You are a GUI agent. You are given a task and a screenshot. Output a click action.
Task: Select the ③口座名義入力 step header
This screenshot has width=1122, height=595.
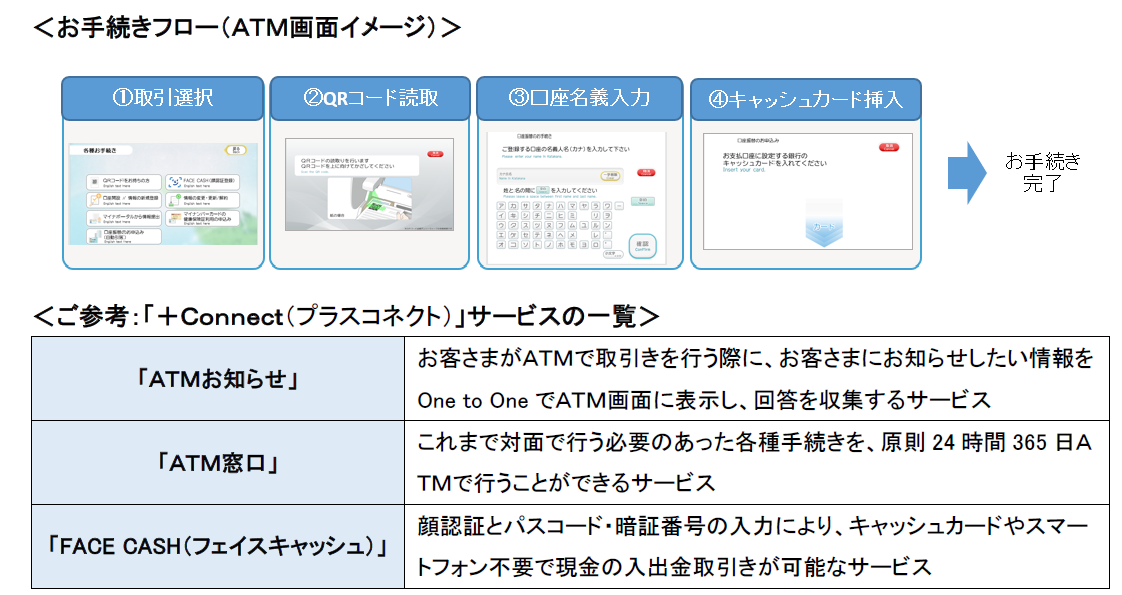tap(579, 98)
